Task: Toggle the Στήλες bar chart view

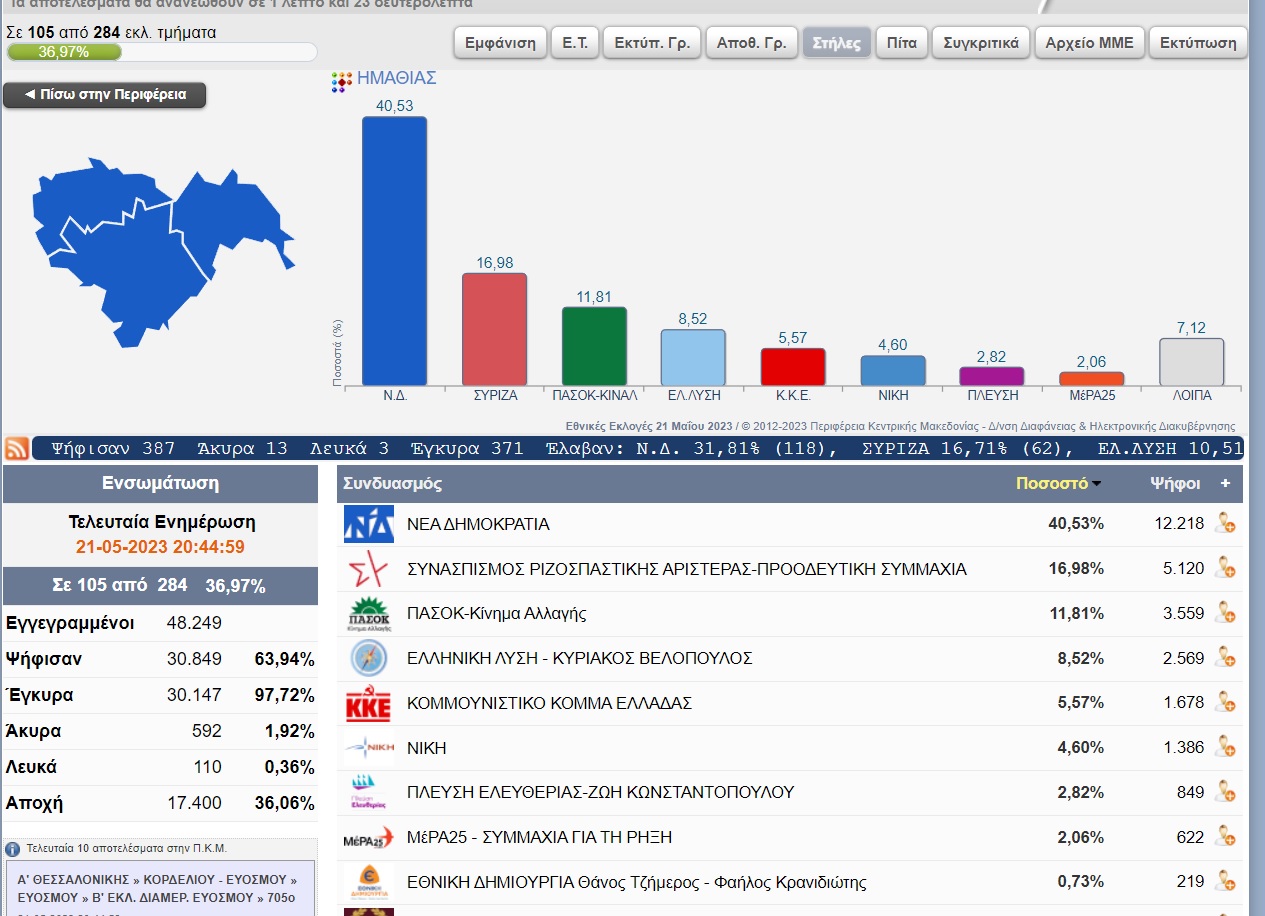Action: [x=837, y=43]
